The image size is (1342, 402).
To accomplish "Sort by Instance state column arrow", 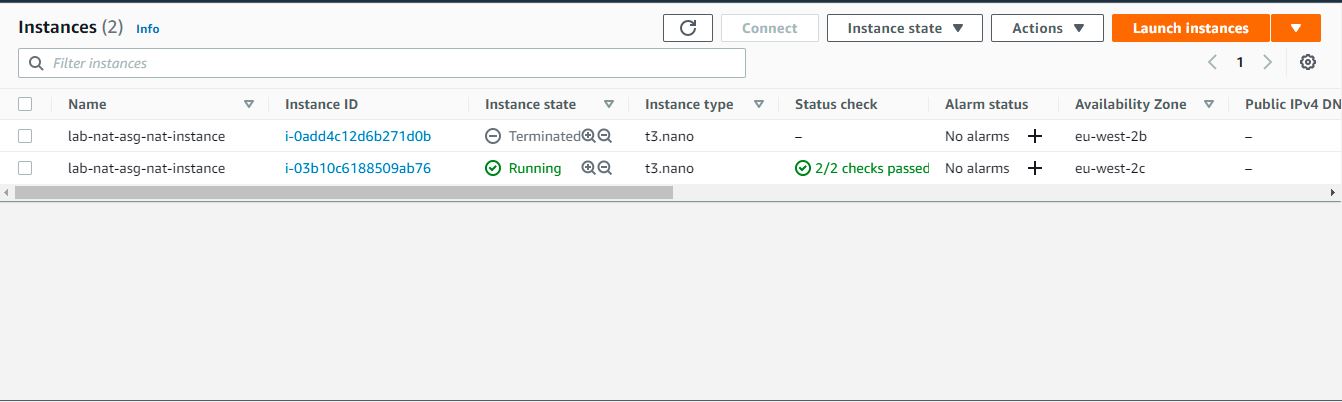I will point(609,104).
